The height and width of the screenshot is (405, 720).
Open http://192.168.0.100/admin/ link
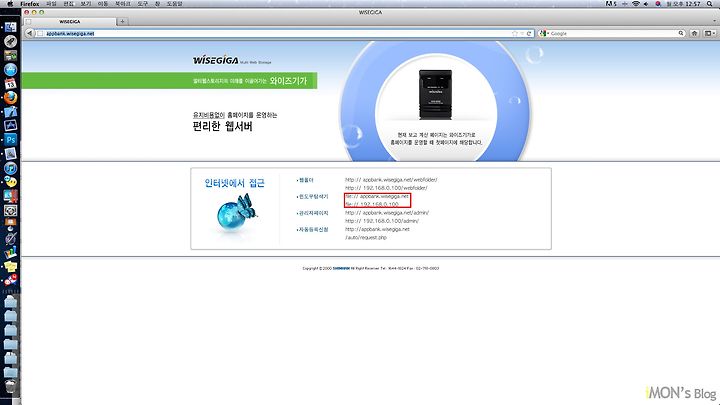(382, 221)
